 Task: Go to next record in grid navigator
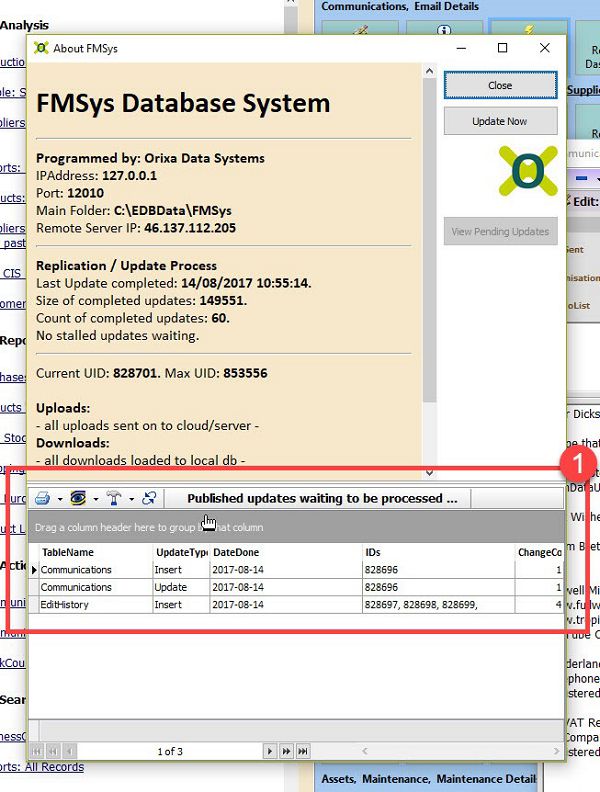(270, 751)
